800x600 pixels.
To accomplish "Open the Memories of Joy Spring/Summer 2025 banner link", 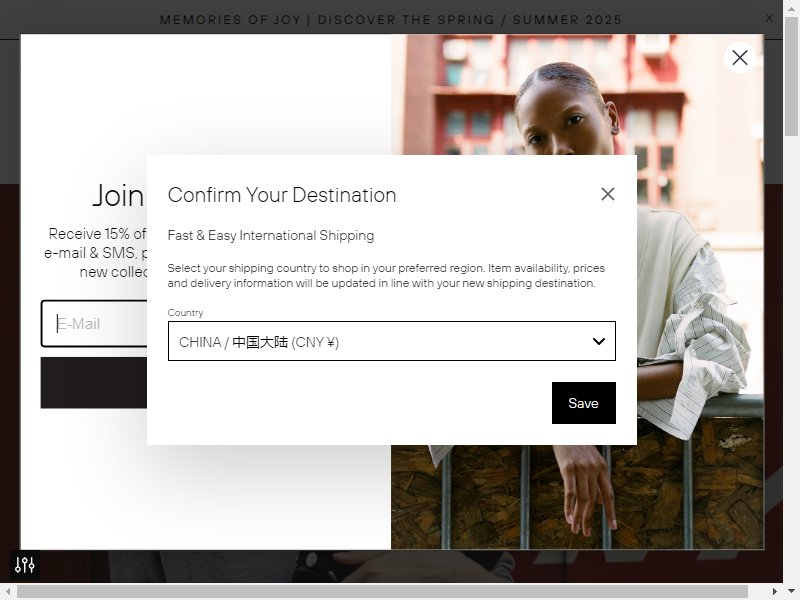I will 391,20.
